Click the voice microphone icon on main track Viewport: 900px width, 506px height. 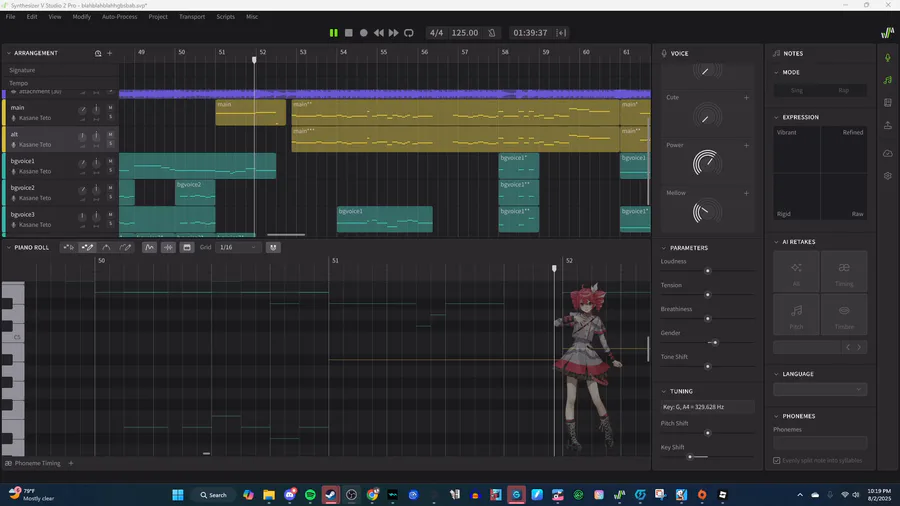tap(14, 118)
